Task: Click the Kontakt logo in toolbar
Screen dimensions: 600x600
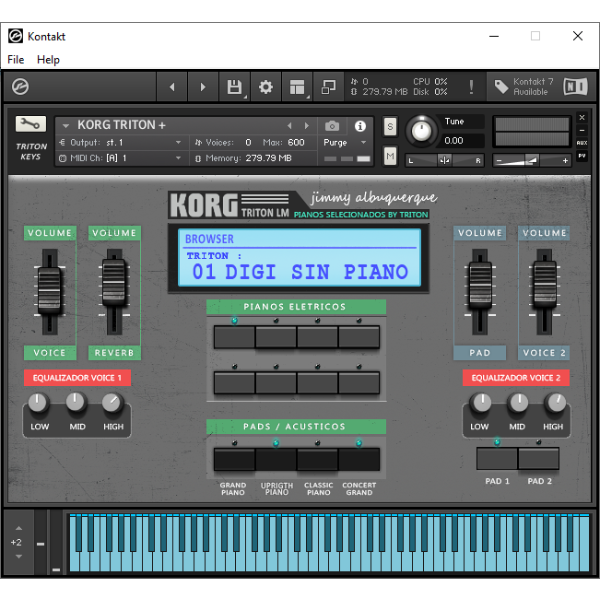Action: [x=20, y=86]
